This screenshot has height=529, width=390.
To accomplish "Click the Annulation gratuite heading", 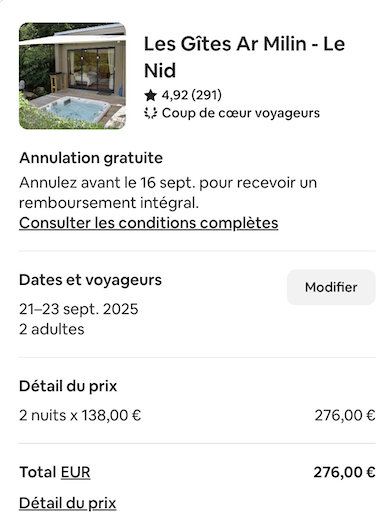I will (x=91, y=158).
